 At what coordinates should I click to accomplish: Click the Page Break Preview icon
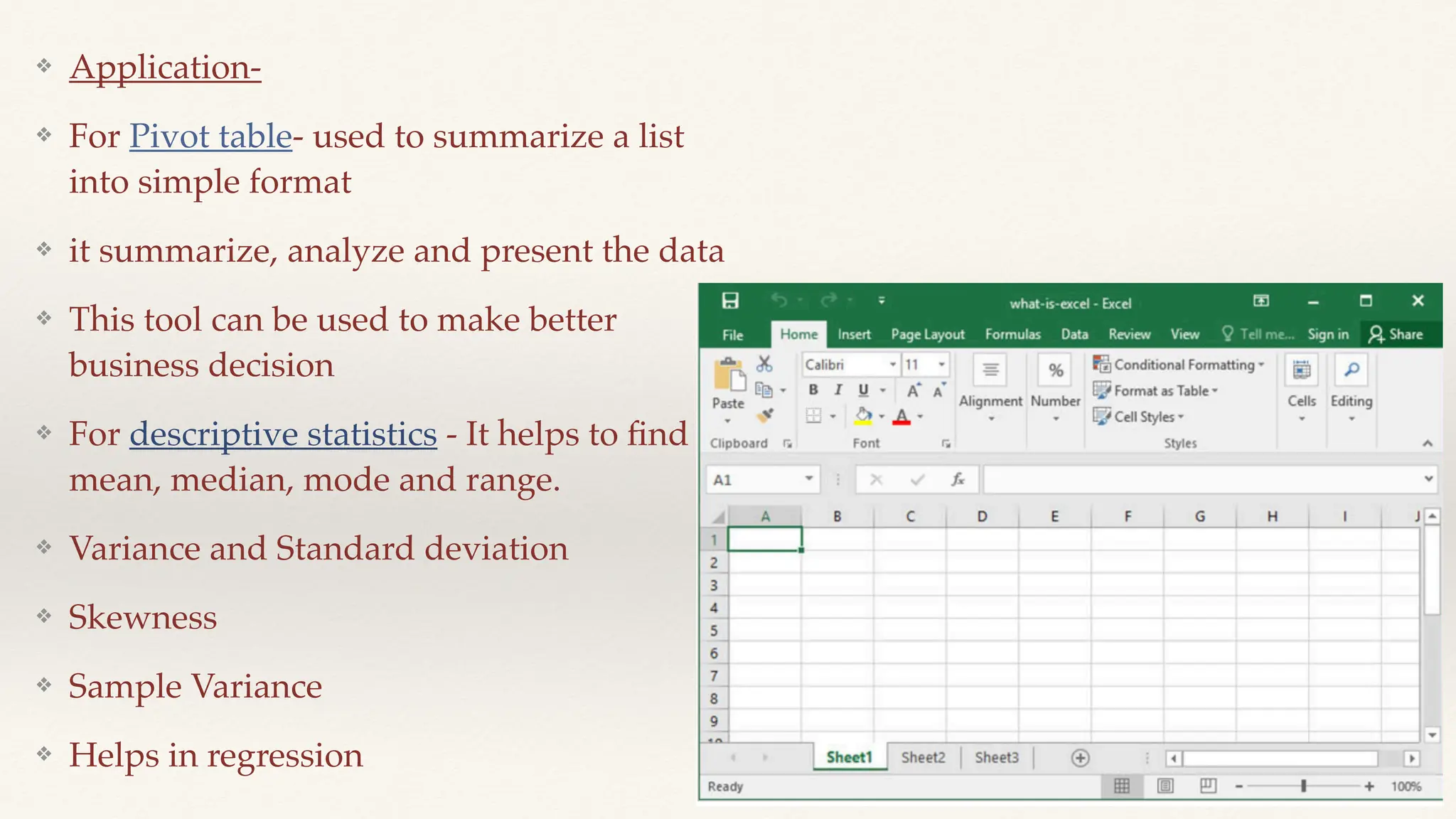click(x=1208, y=786)
